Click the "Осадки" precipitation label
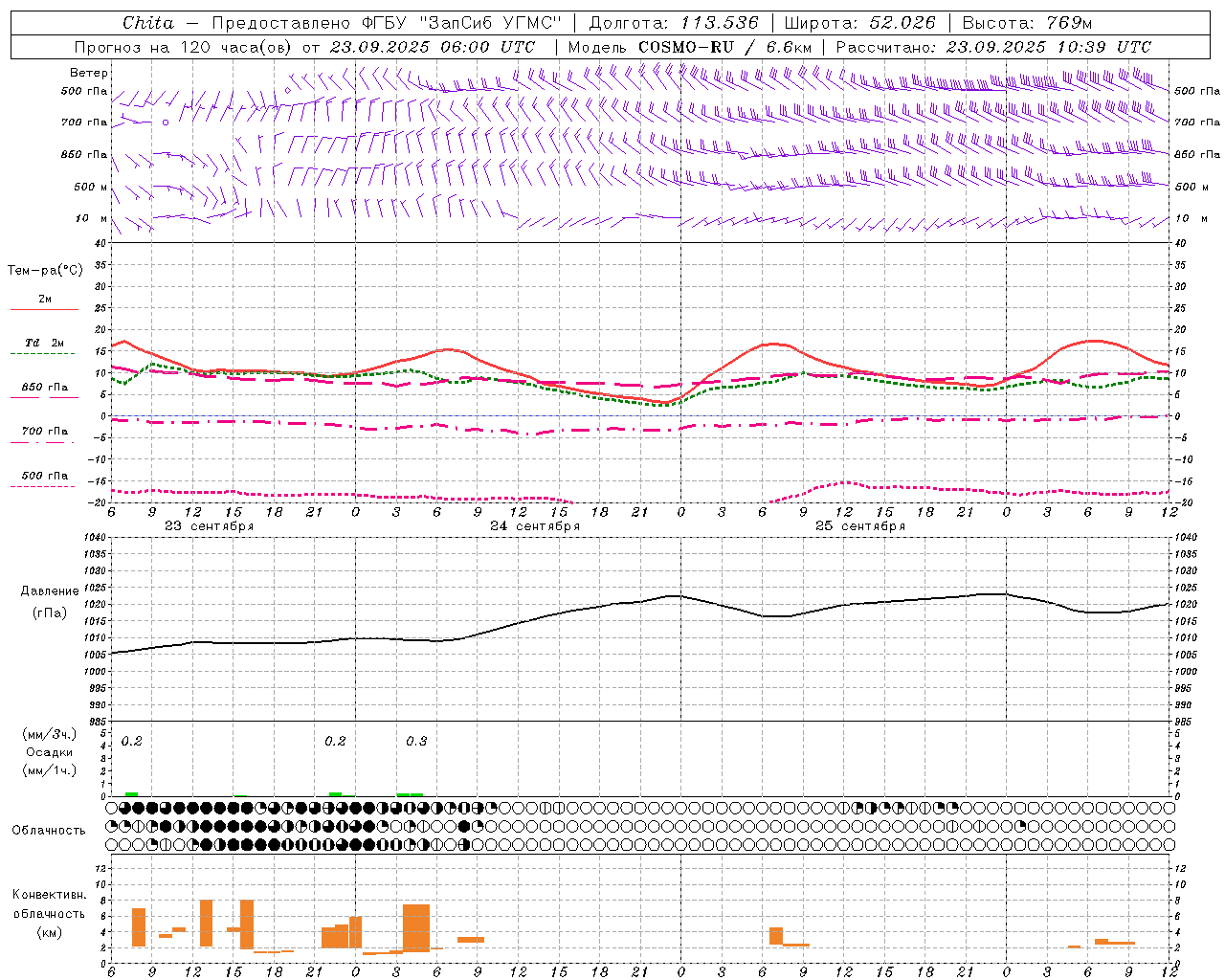The image size is (1225, 980). point(49,752)
